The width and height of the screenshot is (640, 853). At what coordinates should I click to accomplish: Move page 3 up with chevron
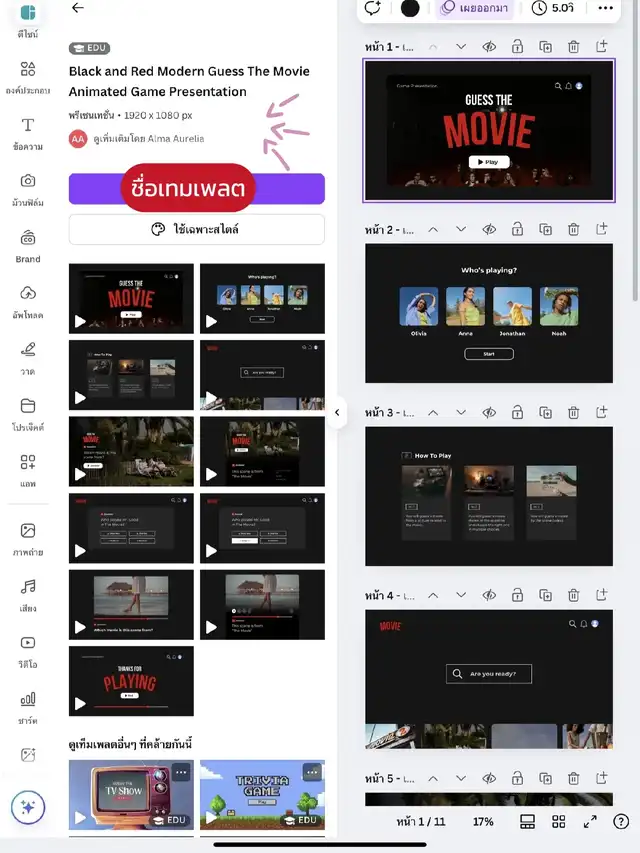433,412
